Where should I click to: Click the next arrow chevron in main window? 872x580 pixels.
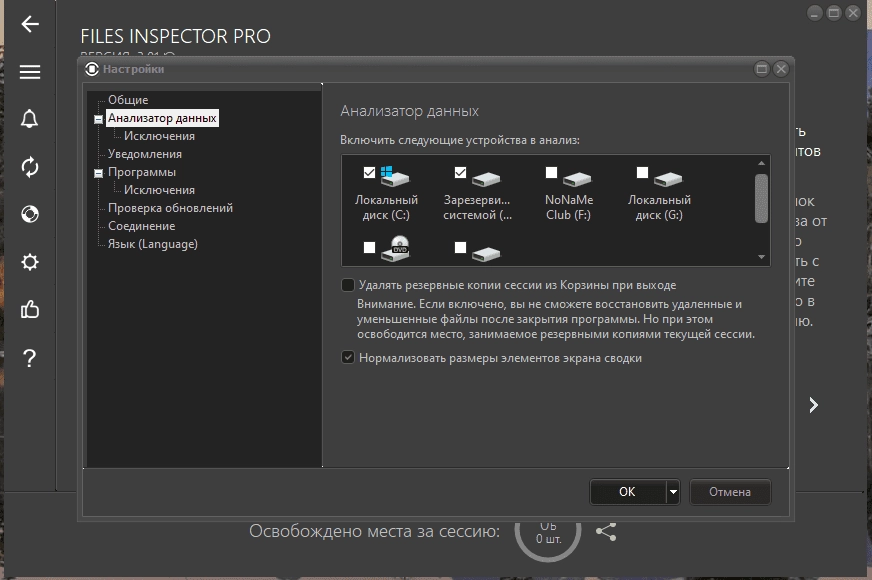(814, 405)
